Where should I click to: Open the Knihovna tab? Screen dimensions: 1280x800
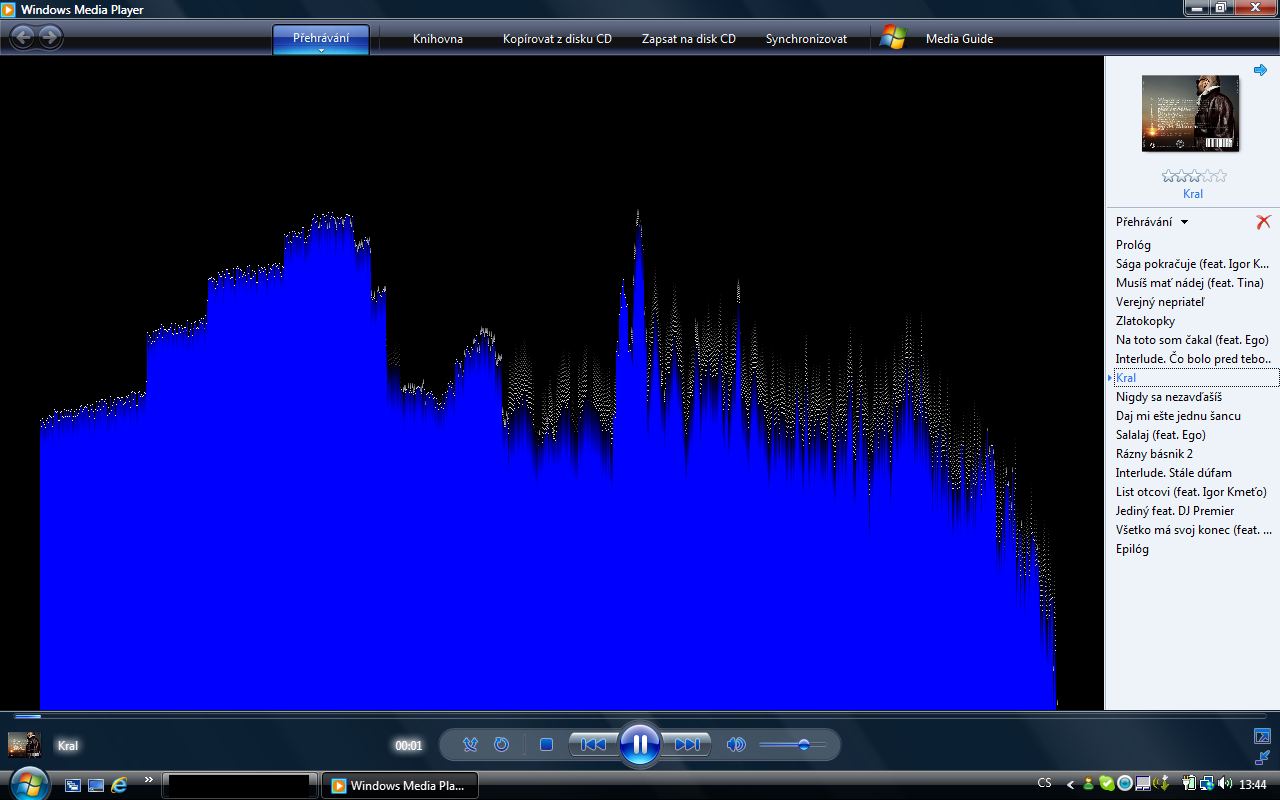pos(438,39)
